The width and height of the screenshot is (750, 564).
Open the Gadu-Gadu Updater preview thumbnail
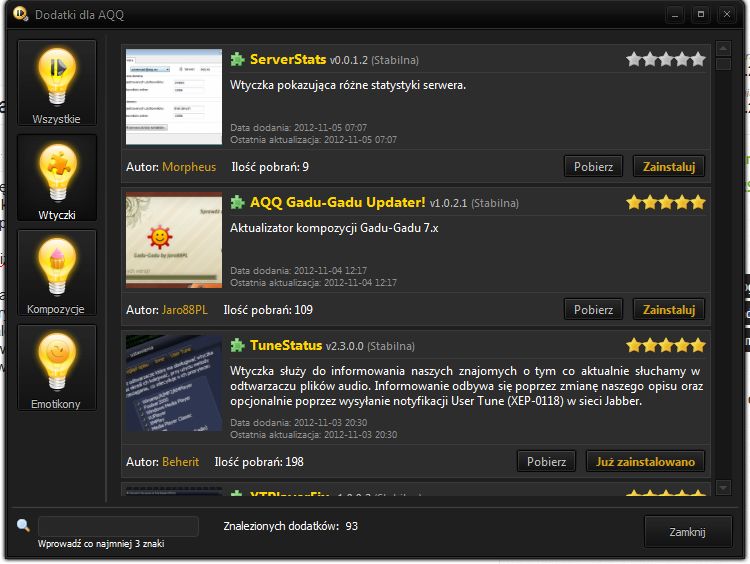pyautogui.click(x=174, y=240)
